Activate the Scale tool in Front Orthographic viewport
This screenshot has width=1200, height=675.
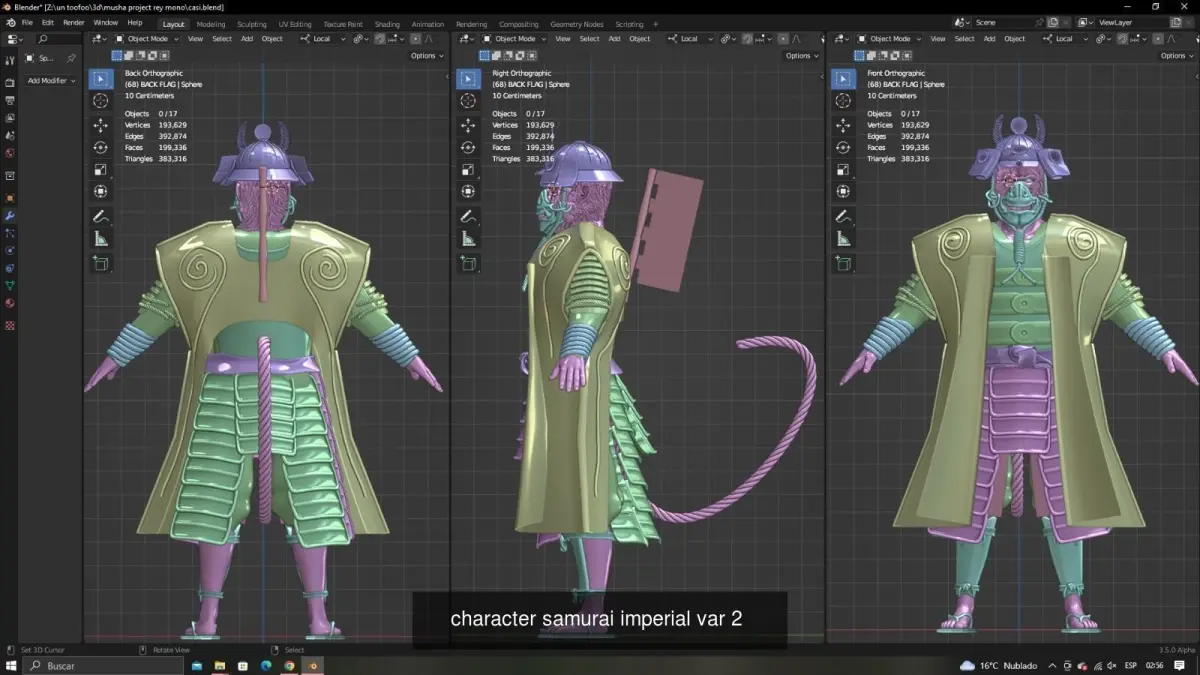(x=844, y=169)
